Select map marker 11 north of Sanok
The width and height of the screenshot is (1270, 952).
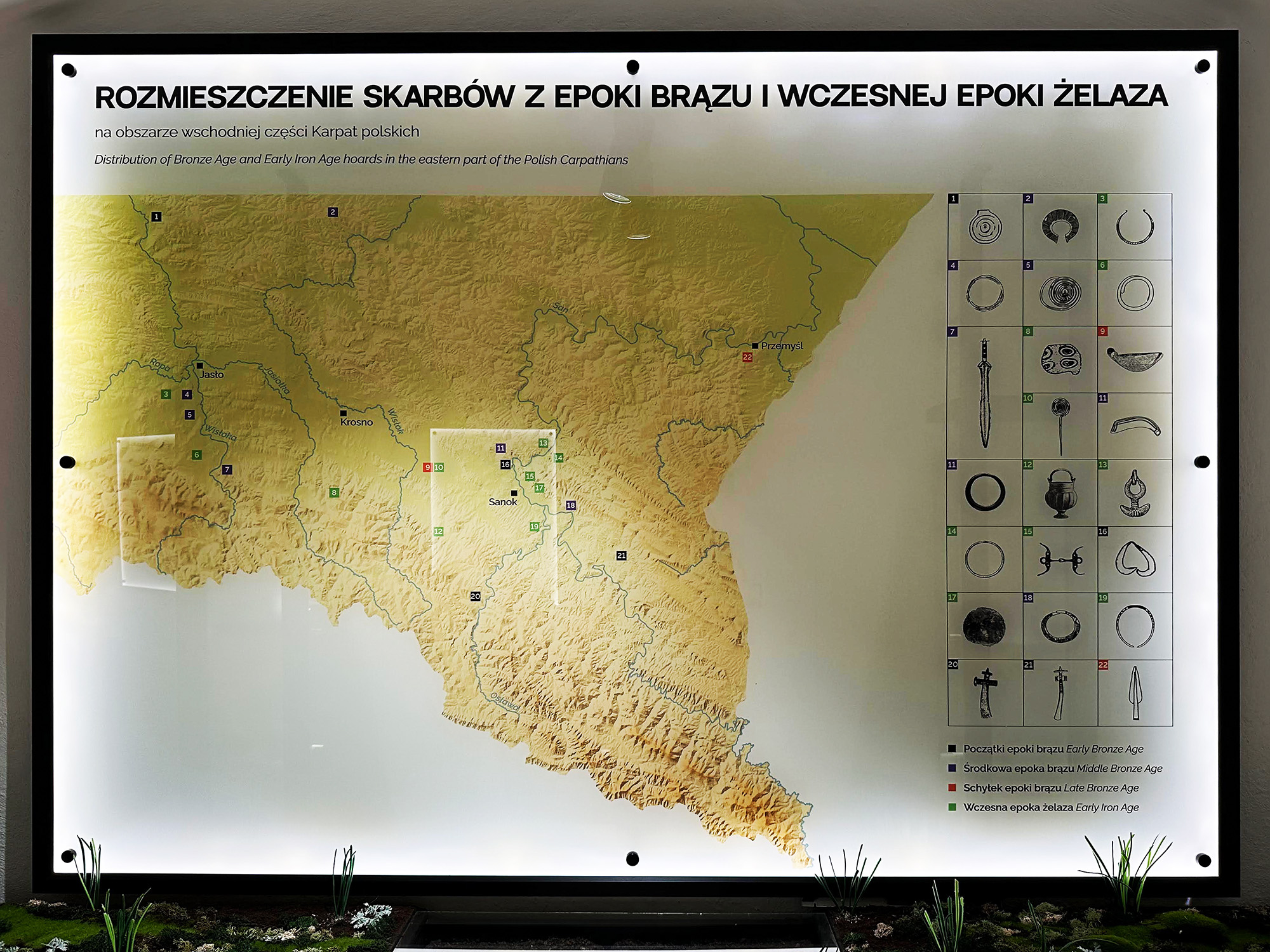[500, 448]
